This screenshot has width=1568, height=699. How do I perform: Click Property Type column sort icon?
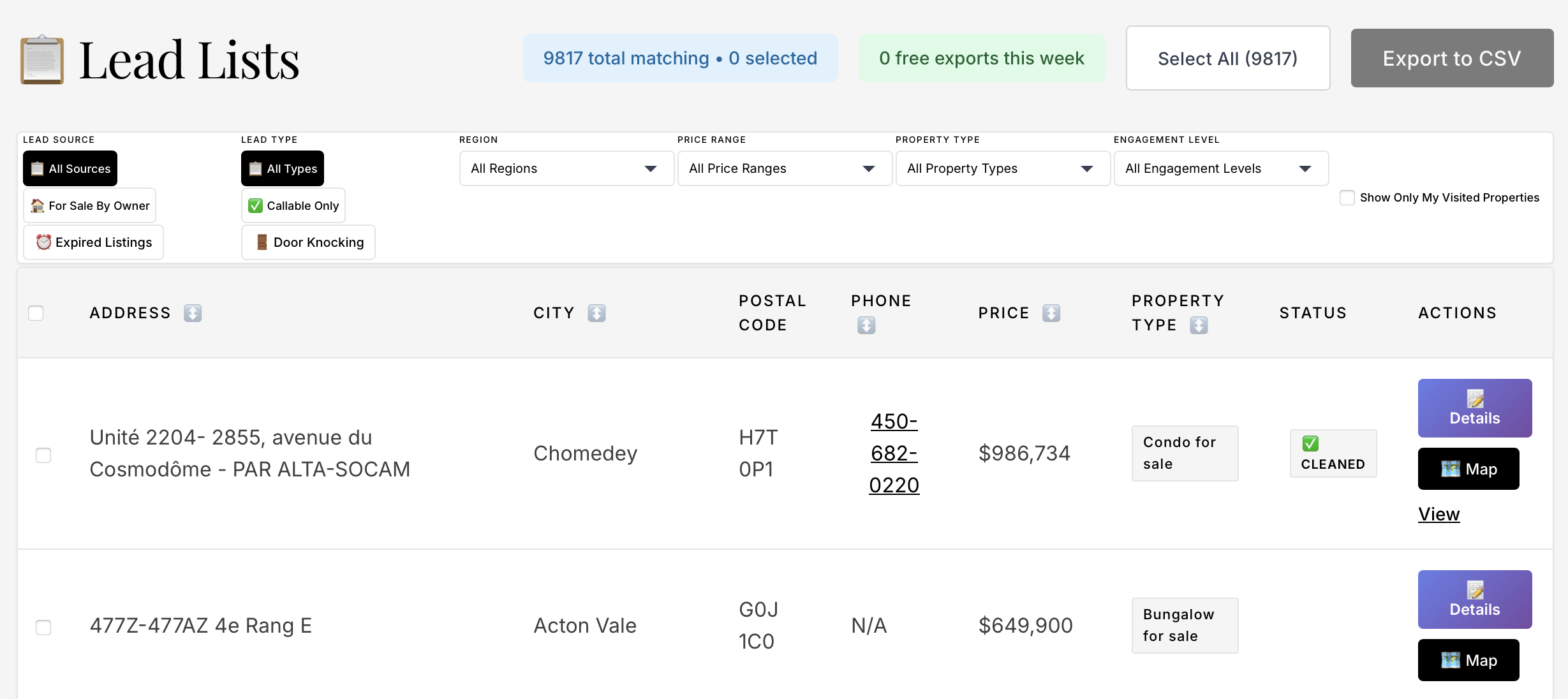point(1198,325)
